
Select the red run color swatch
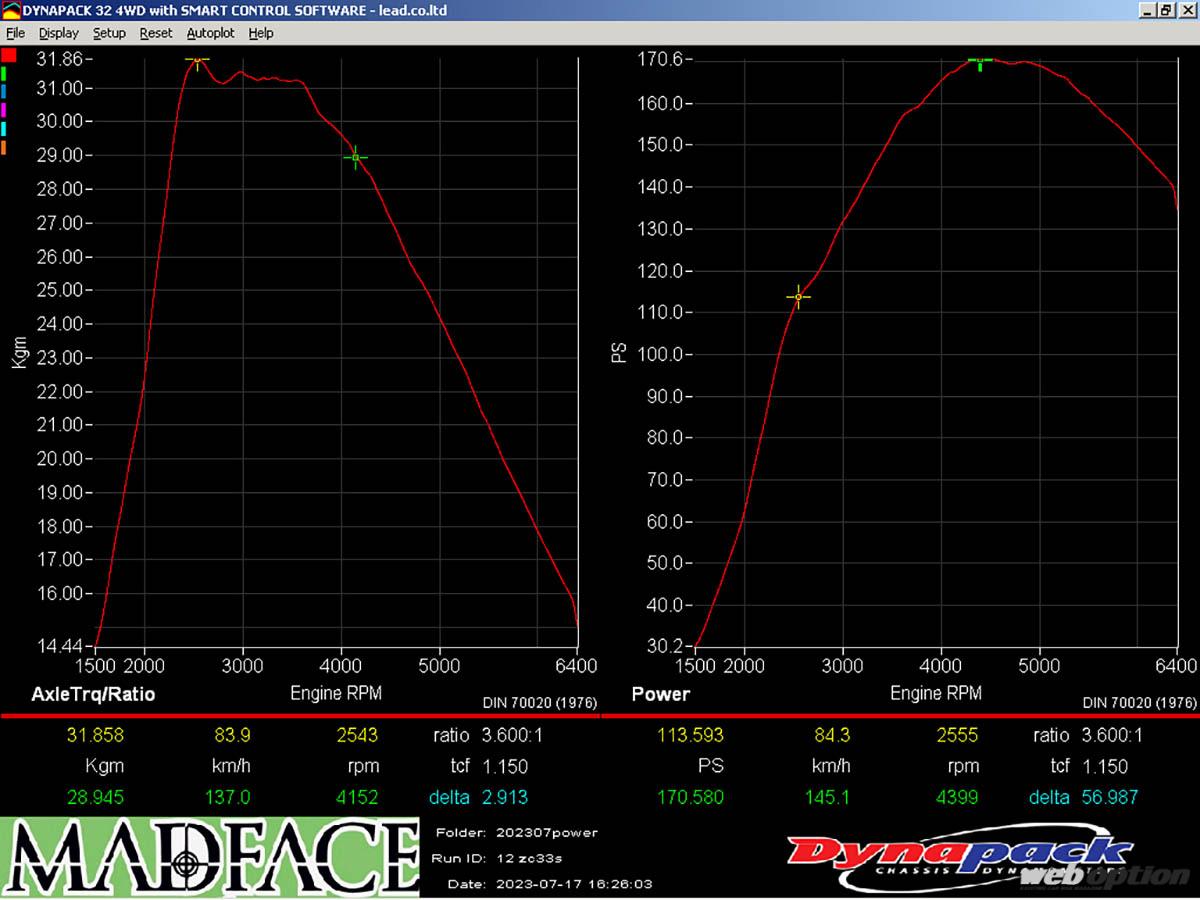point(8,55)
